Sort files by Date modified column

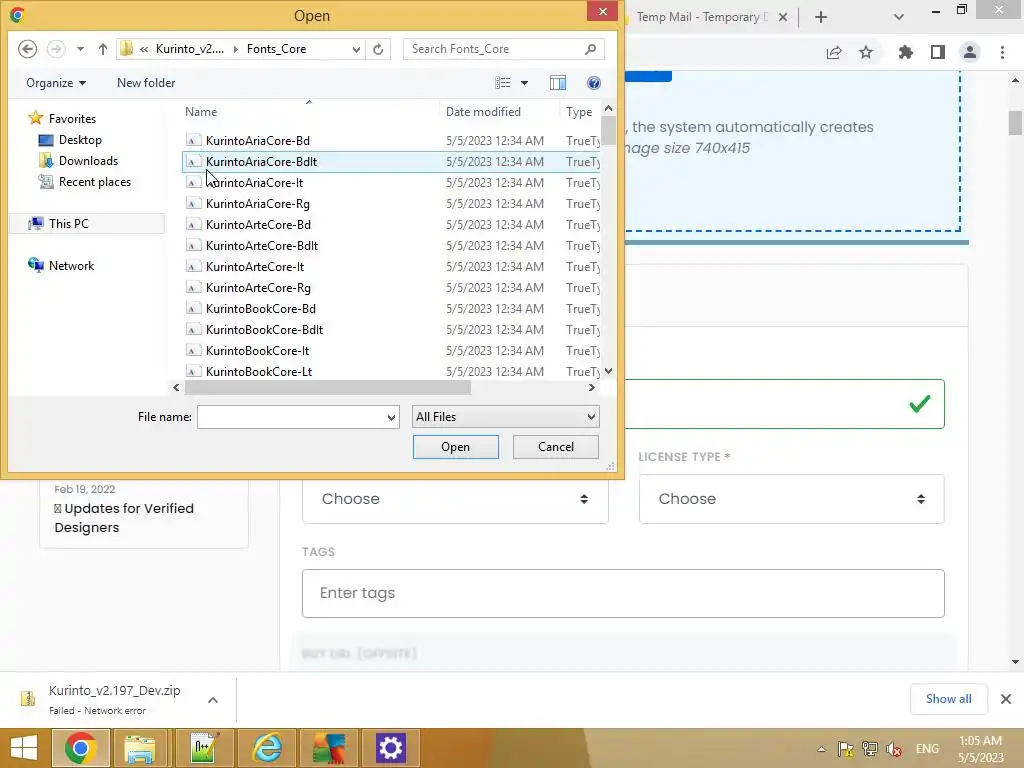(x=483, y=112)
